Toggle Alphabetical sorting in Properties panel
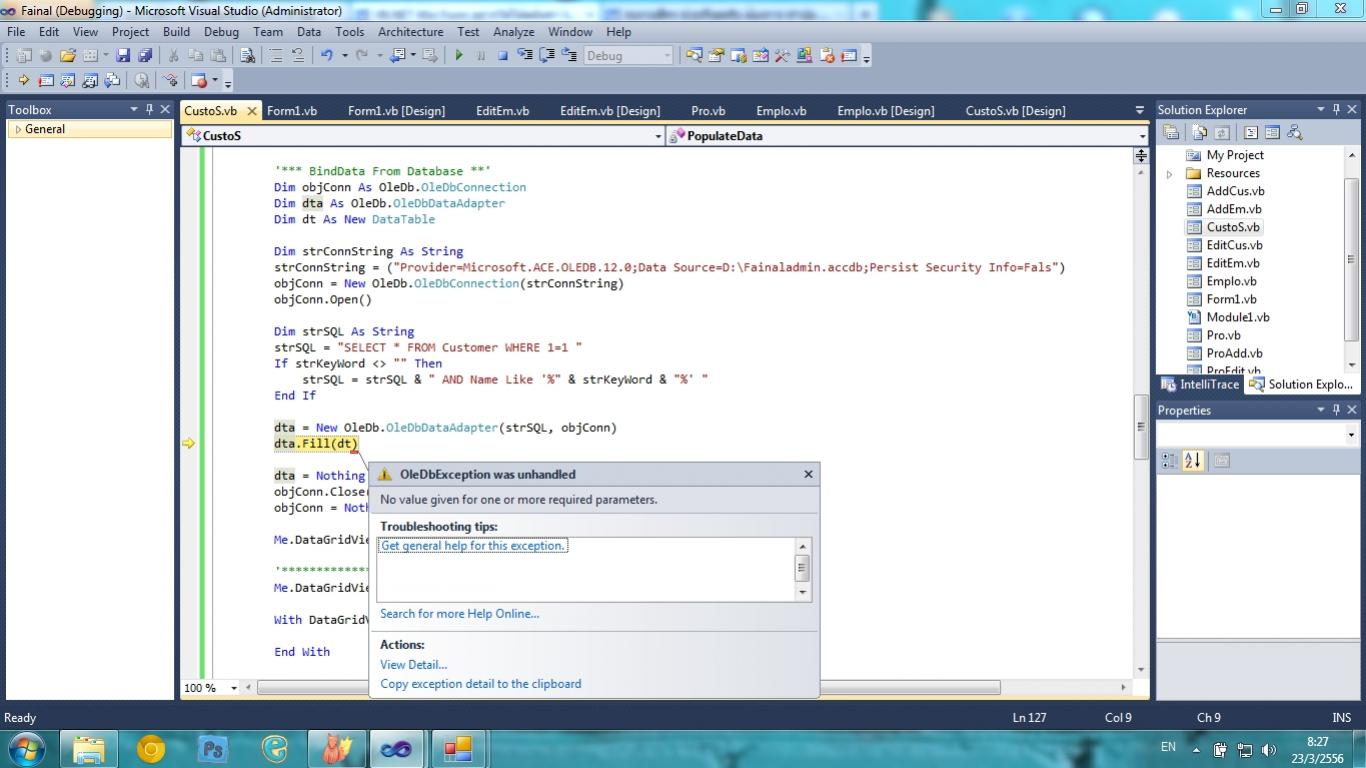 tap(1192, 460)
